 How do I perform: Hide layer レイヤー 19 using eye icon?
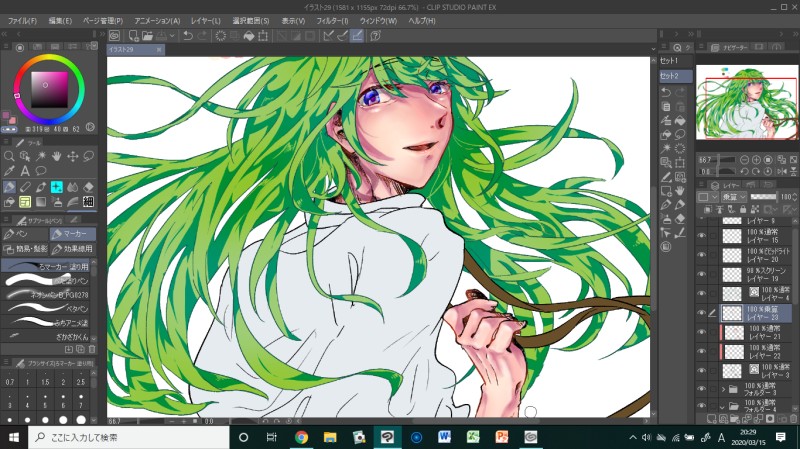702,275
